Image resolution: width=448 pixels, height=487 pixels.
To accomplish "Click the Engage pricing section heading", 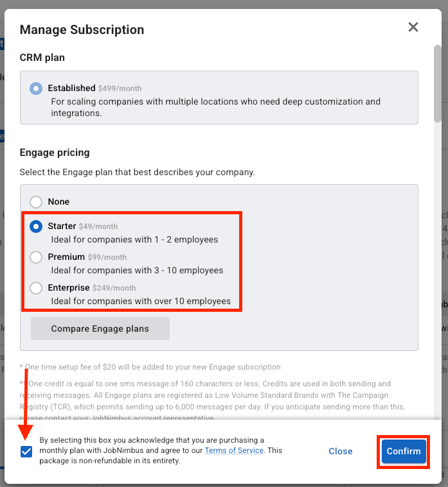I will (55, 153).
